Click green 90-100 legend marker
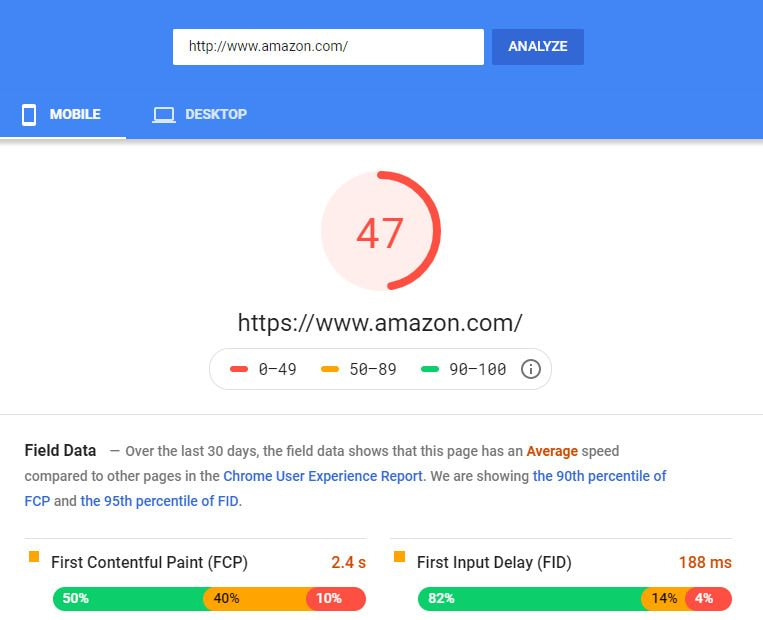Screen dimensions: 763x620 (x=430, y=369)
